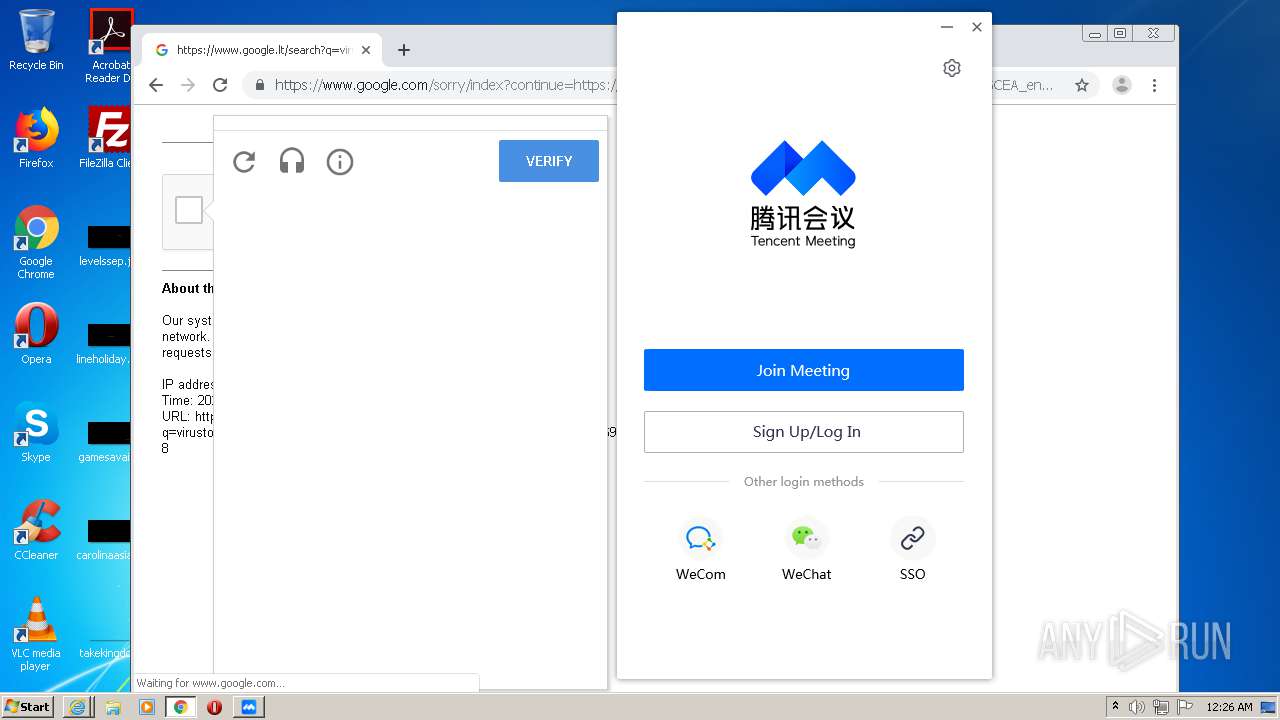Open the network tray icon
Image resolution: width=1280 pixels, height=720 pixels.
(1161, 707)
